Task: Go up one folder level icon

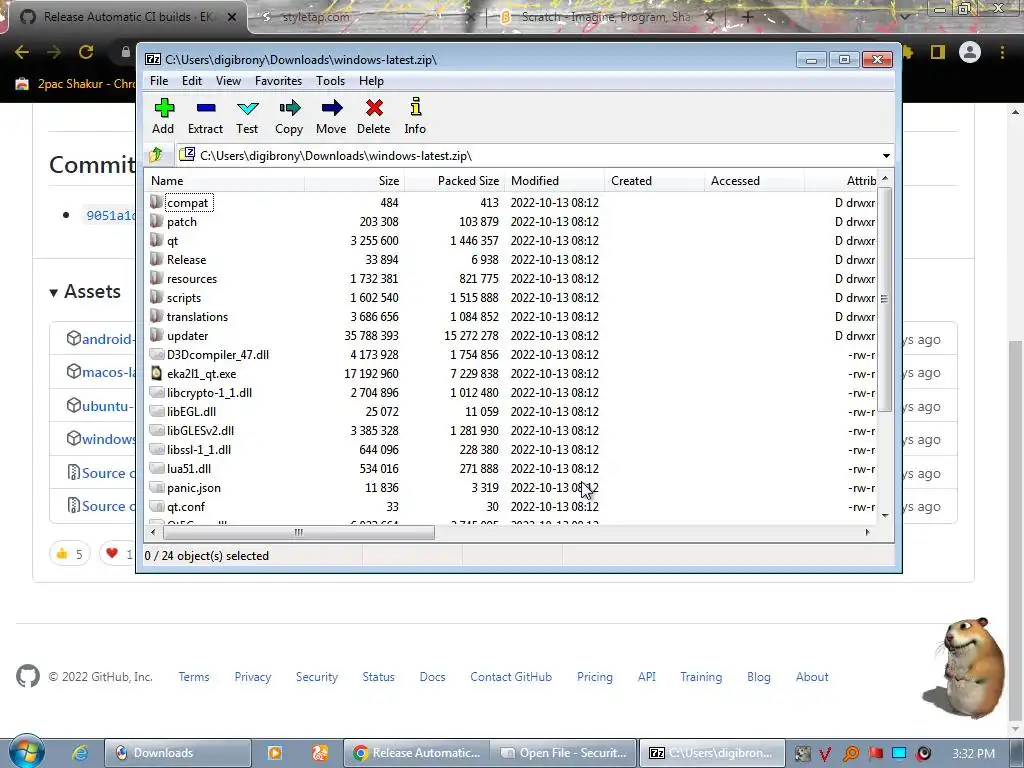Action: point(156,155)
